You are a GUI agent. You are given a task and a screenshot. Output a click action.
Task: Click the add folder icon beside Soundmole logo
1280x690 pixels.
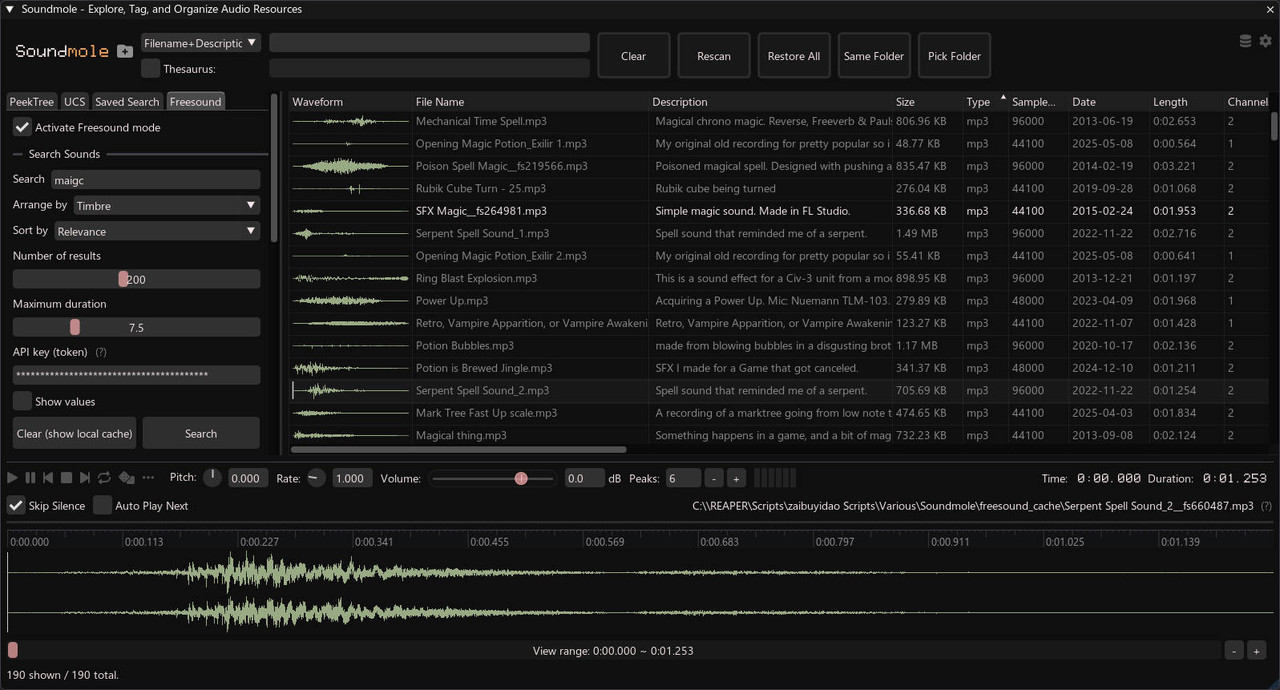coord(125,51)
